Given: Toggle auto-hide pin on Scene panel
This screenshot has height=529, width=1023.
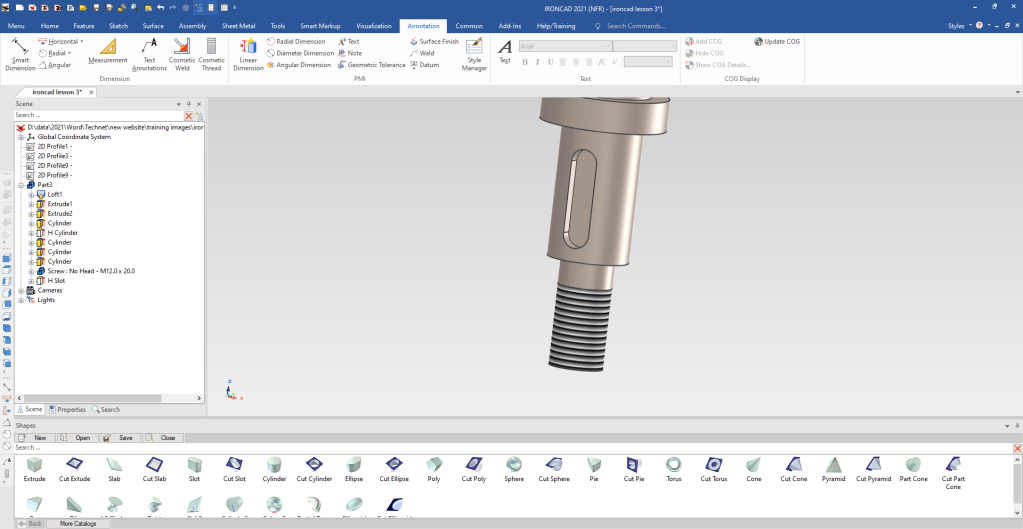Looking at the screenshot, I should (x=189, y=104).
